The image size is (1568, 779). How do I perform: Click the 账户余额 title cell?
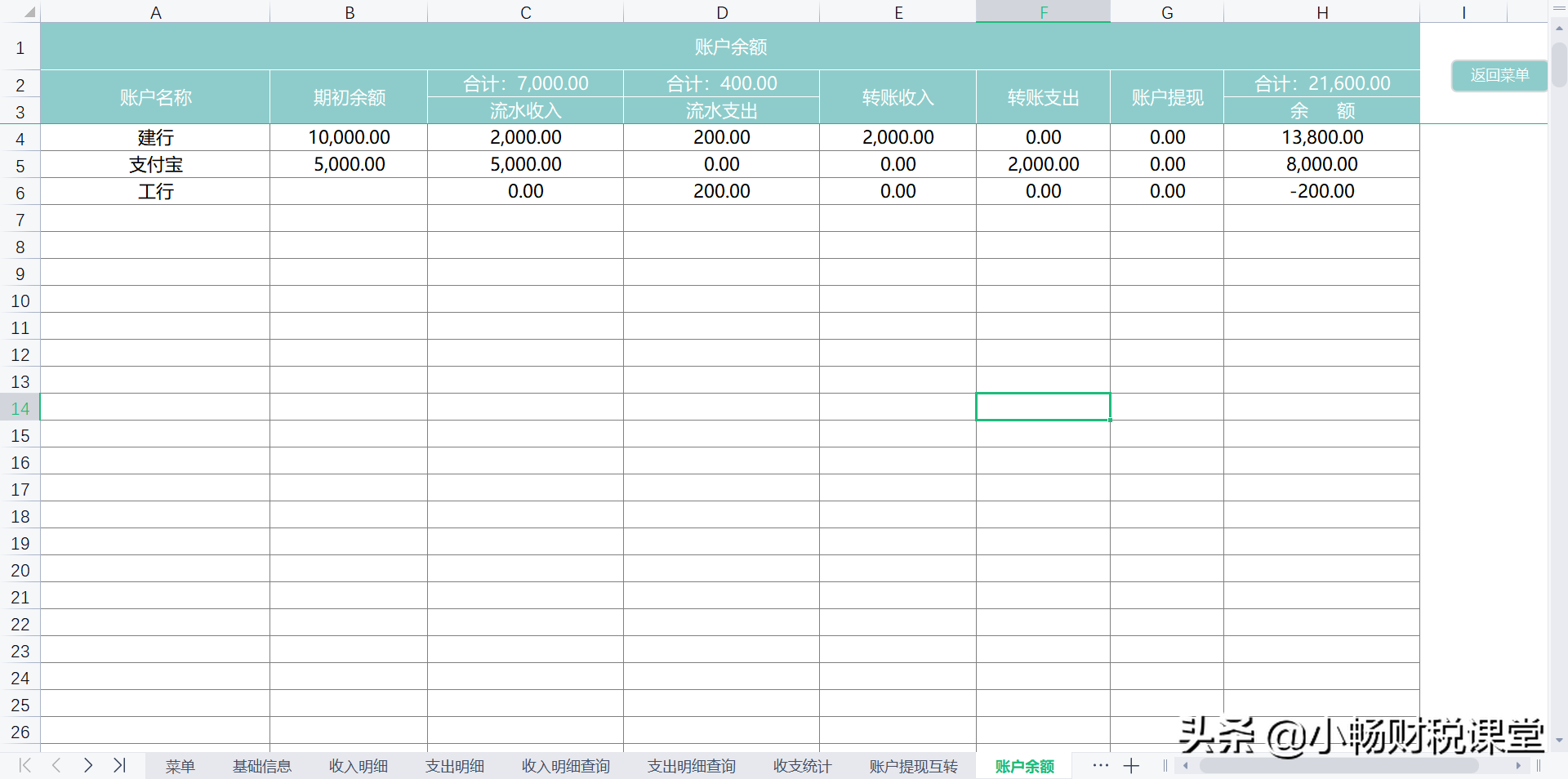(x=730, y=47)
